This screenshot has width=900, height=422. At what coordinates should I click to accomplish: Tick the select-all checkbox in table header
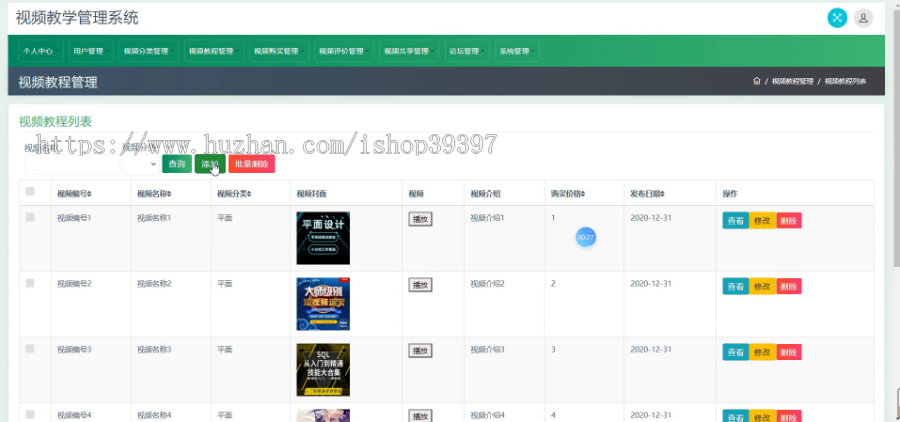[30, 191]
